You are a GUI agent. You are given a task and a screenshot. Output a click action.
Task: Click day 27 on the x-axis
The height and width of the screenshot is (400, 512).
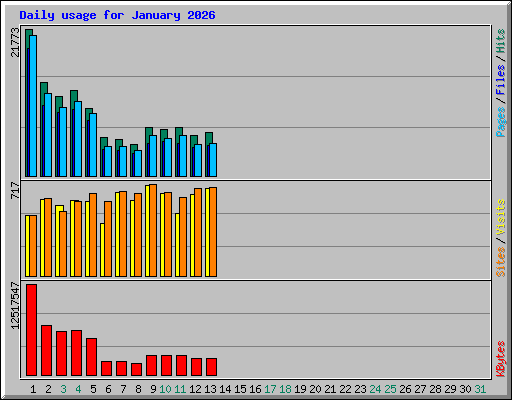[x=420, y=389]
